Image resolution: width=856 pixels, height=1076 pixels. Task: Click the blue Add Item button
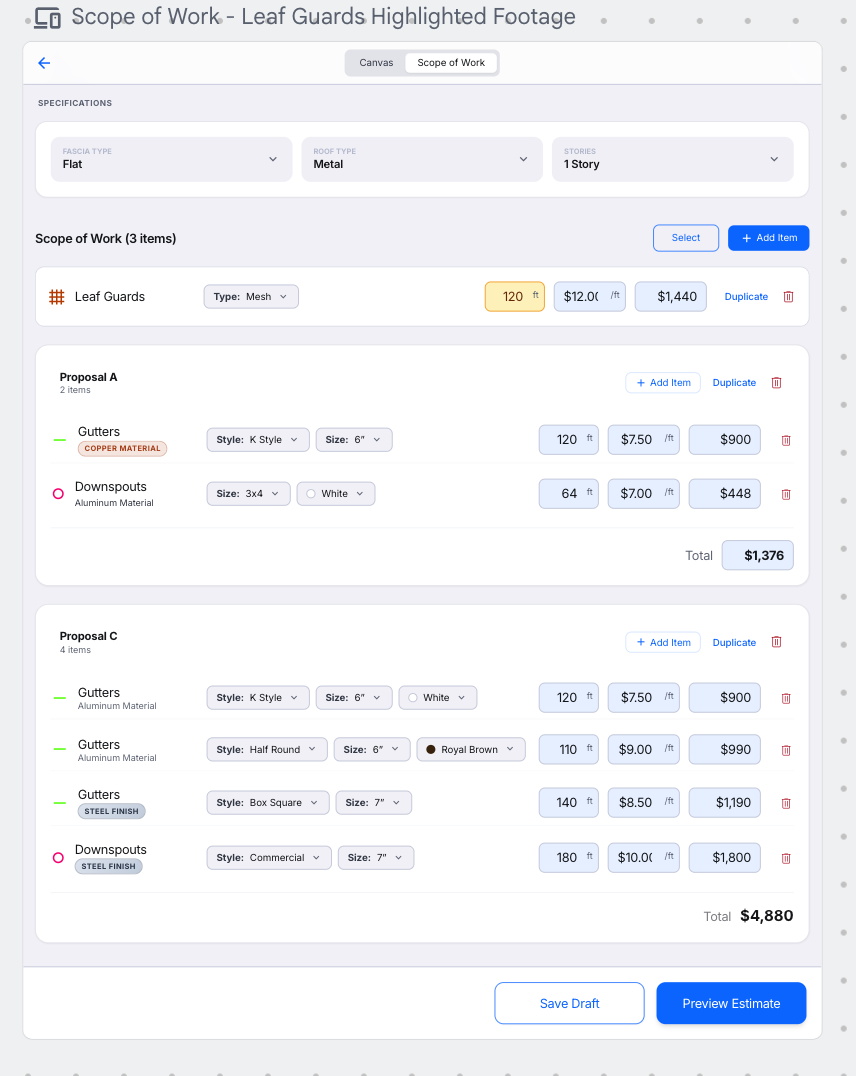[x=769, y=238]
